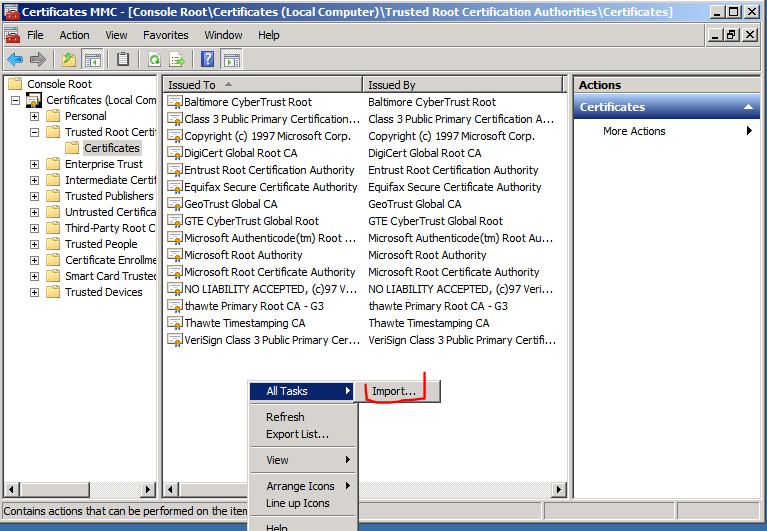This screenshot has height=531, width=767.
Task: Open the File menu
Action: pos(35,35)
